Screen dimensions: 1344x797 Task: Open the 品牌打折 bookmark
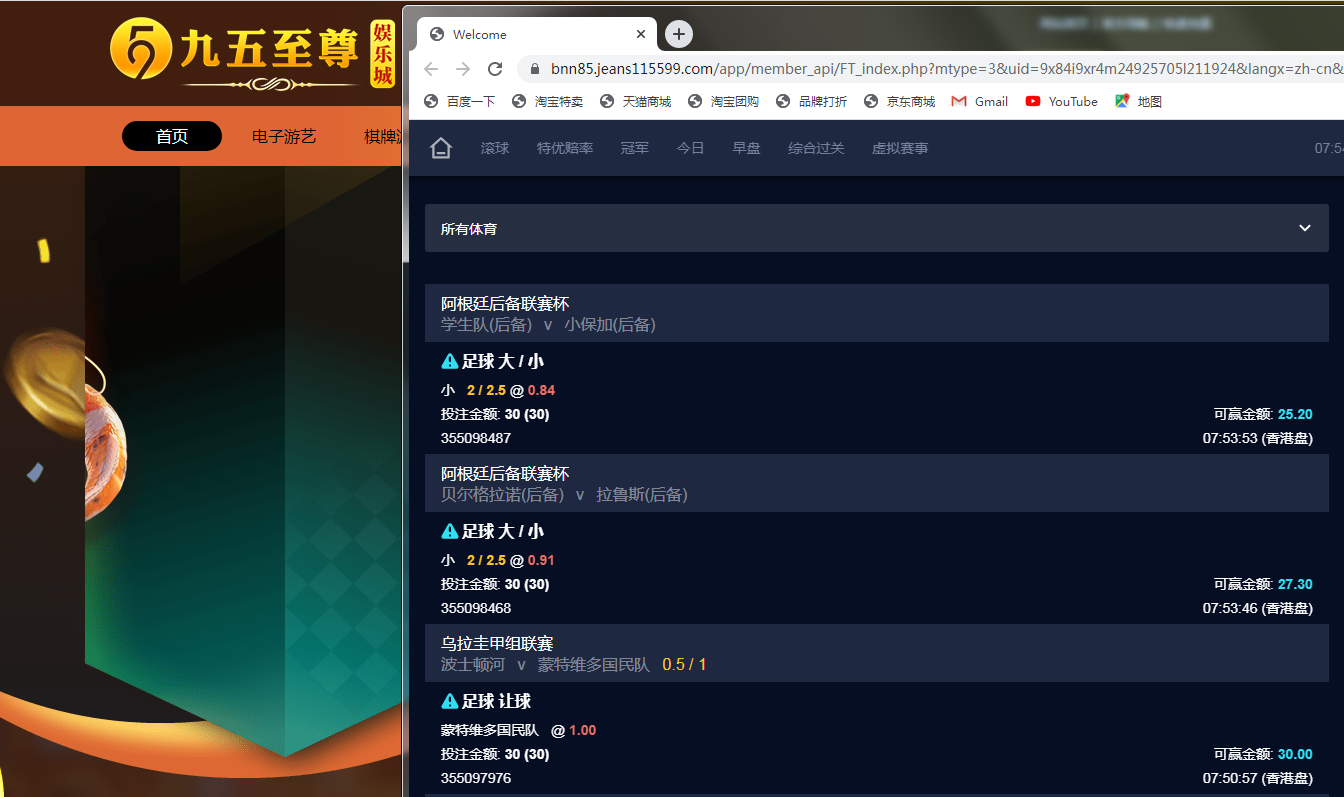812,101
